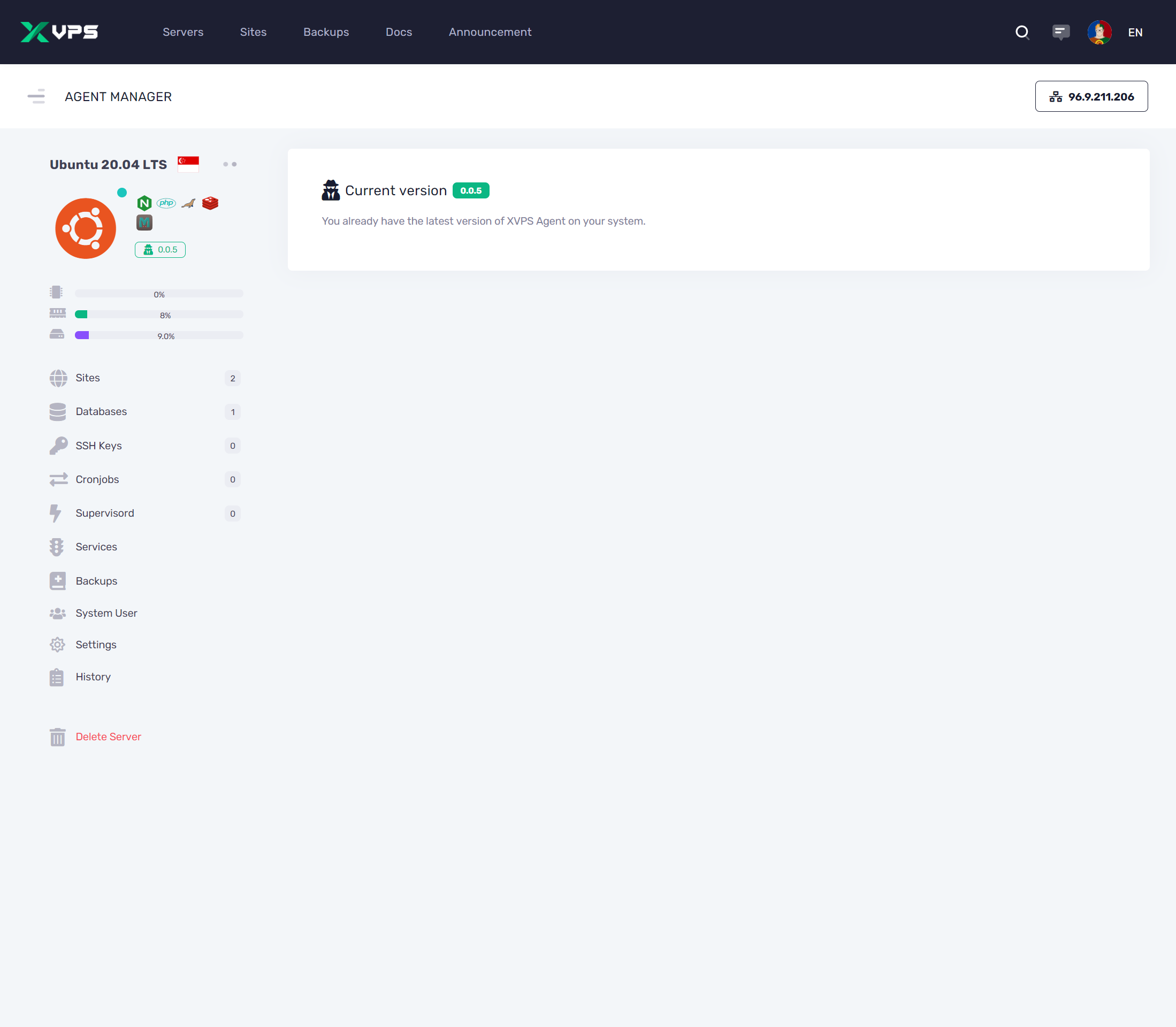Open the EN language selector
1176x1027 pixels.
click(x=1135, y=32)
